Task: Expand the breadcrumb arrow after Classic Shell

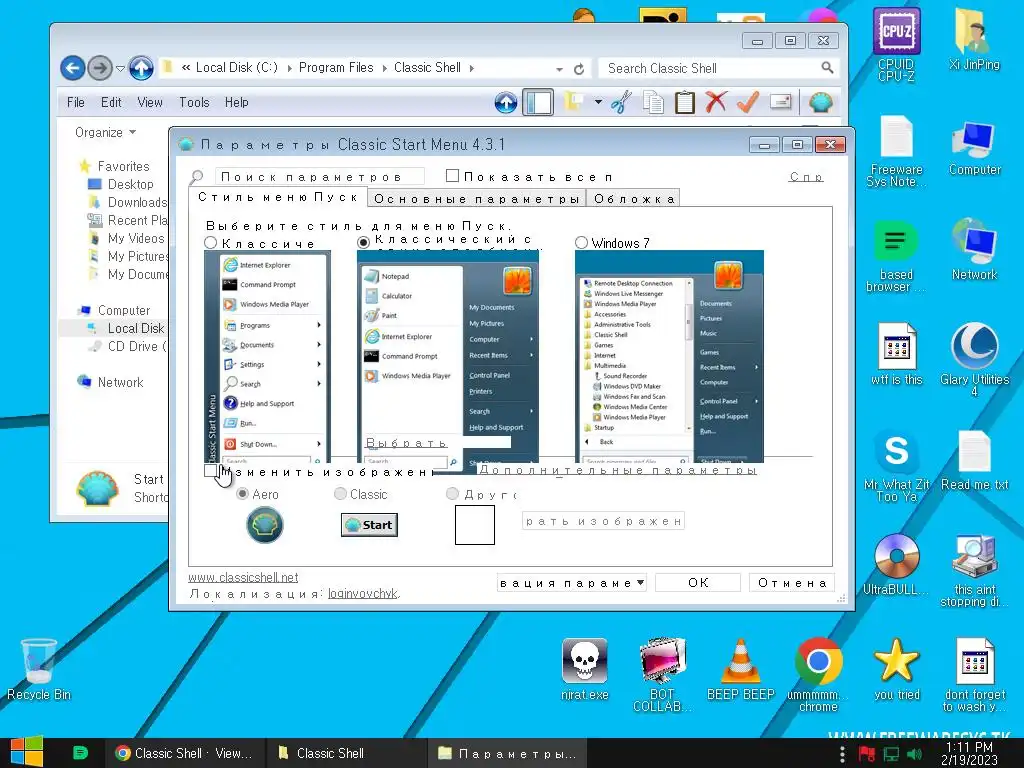Action: tap(472, 68)
